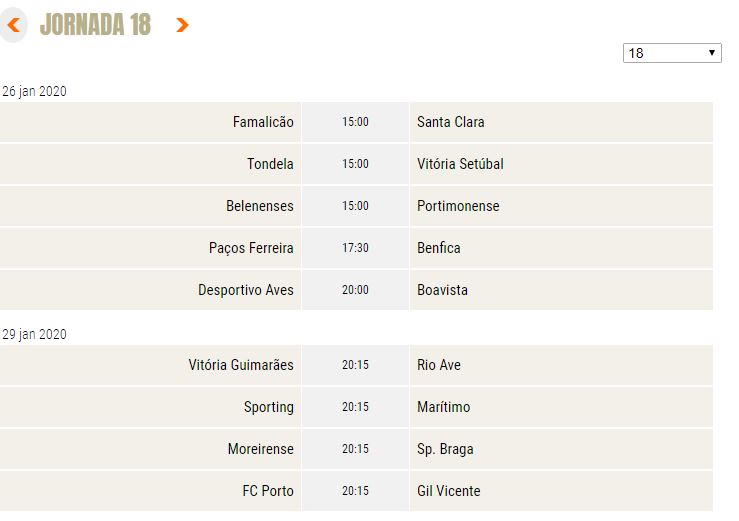Click Benfica team name
The image size is (739, 521).
click(x=439, y=248)
